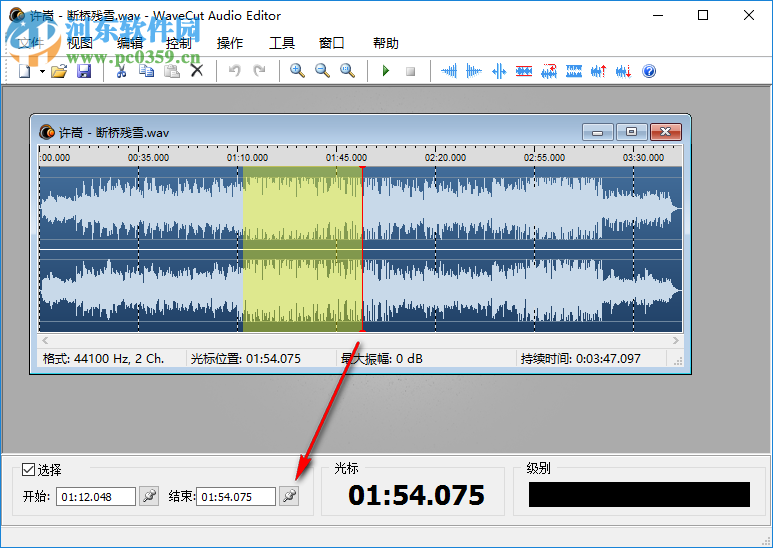The height and width of the screenshot is (548, 773).
Task: Click the 光标位置: 01:54.075 status
Action: [246, 359]
